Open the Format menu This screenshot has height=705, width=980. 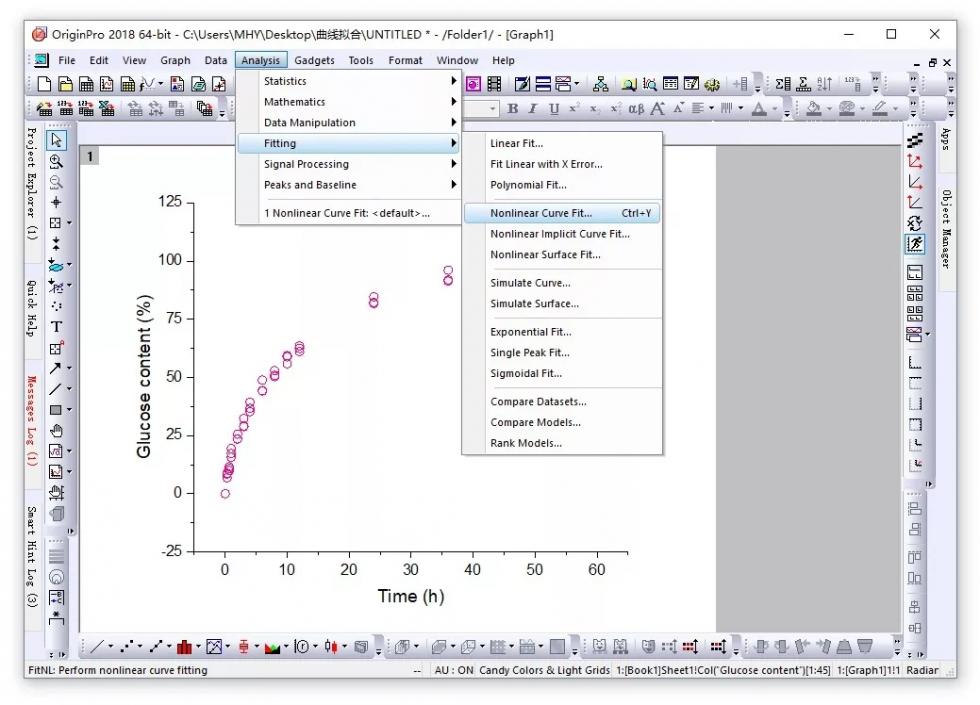pyautogui.click(x=405, y=60)
